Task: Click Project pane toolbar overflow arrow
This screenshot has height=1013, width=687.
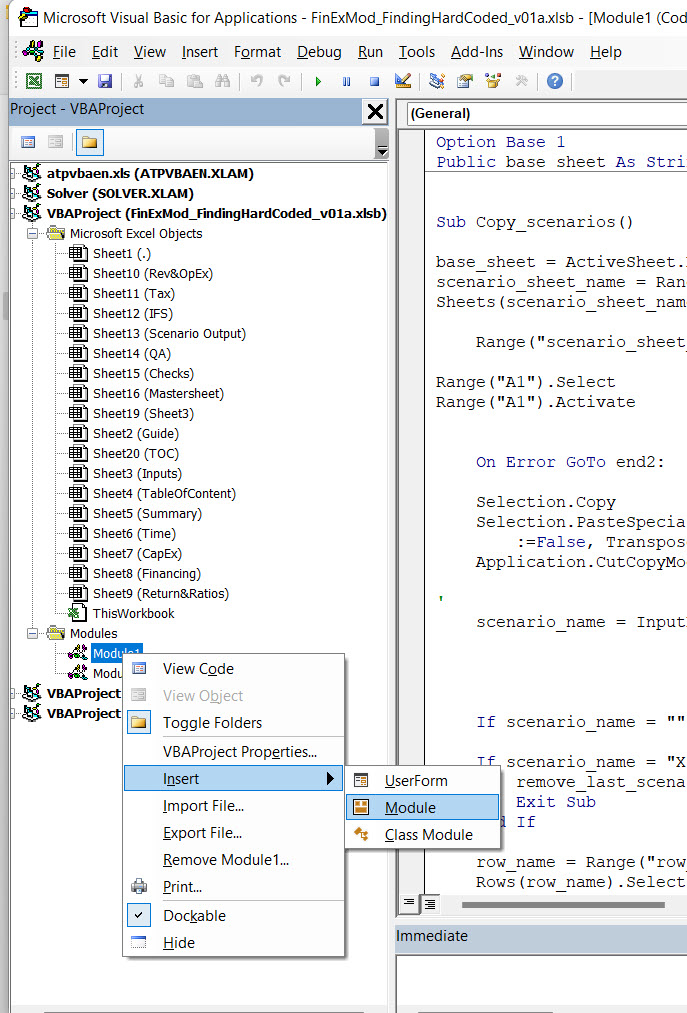Action: click(381, 143)
